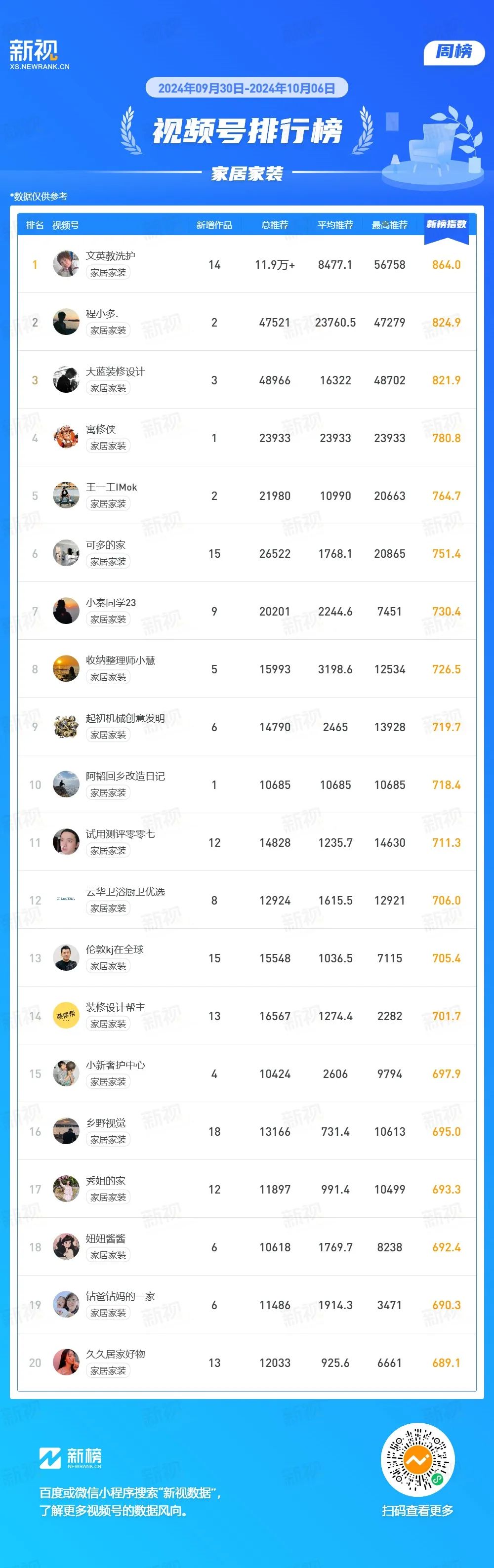The image size is (494, 1568).
Task: Open avatar of 小秦同学23
Action: (66, 611)
